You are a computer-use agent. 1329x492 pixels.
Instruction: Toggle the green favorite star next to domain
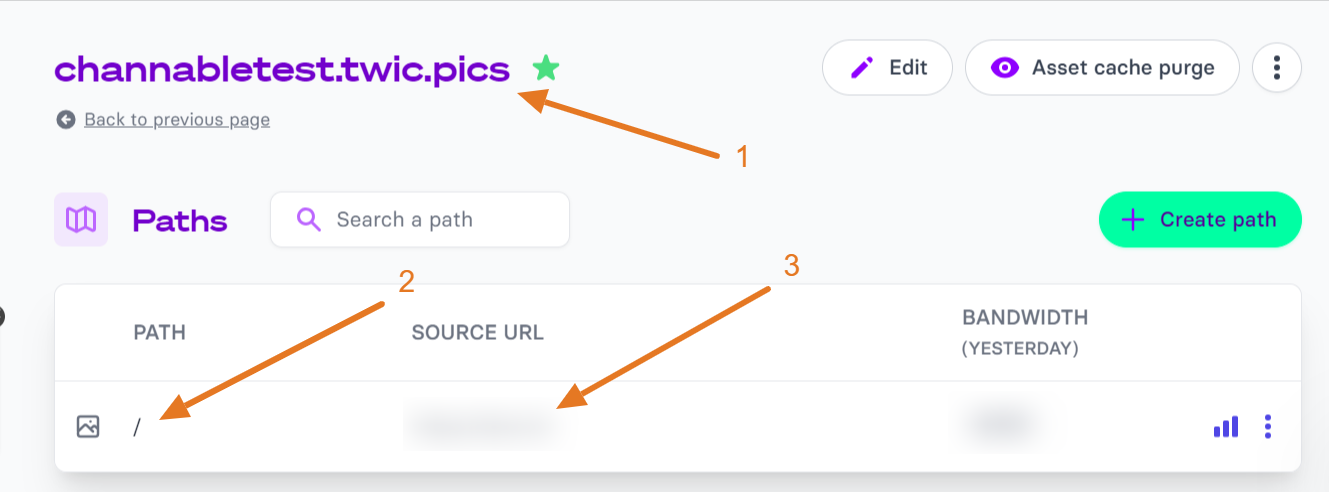pyautogui.click(x=546, y=68)
